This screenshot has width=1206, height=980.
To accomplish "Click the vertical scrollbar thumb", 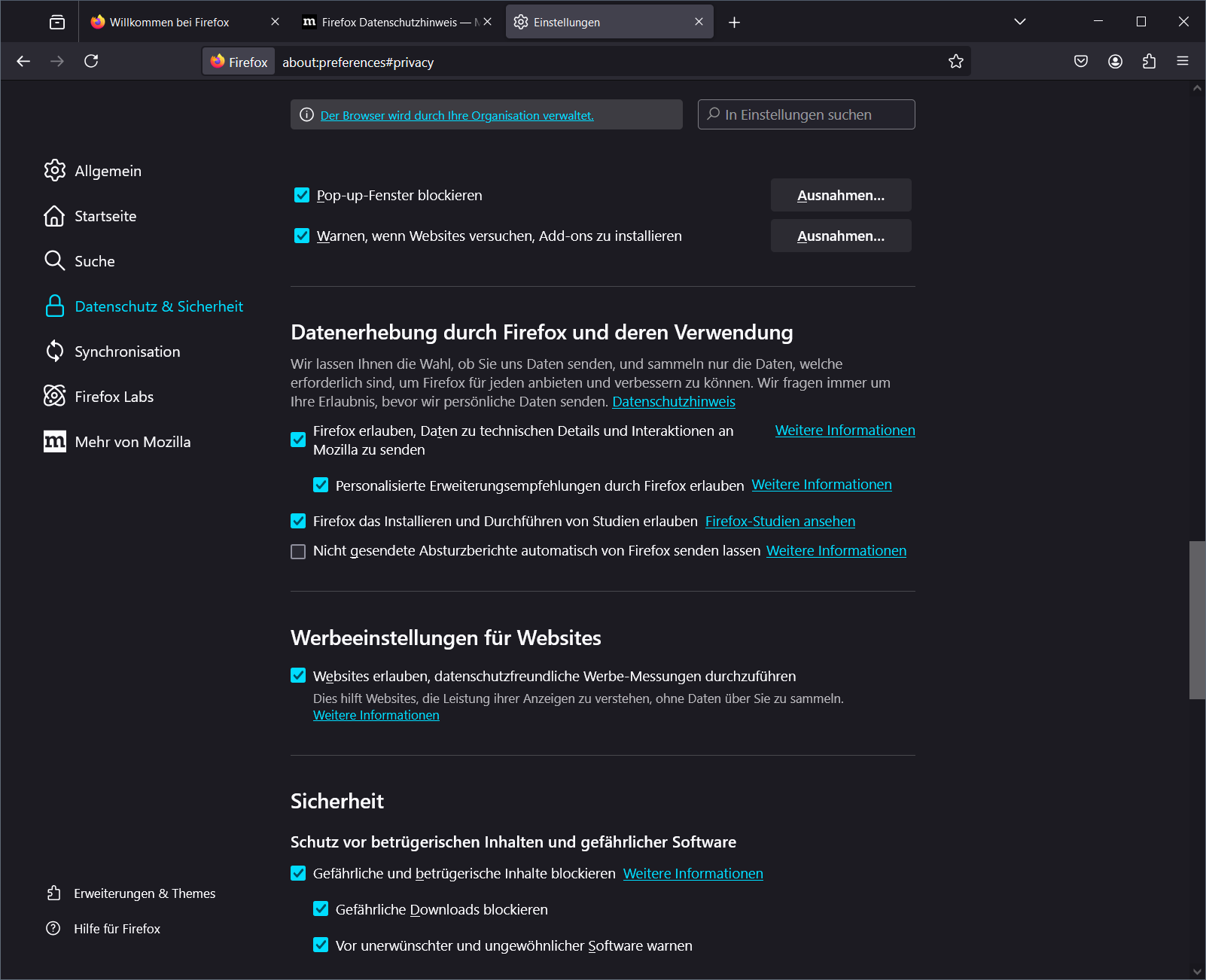I will coord(1197,619).
